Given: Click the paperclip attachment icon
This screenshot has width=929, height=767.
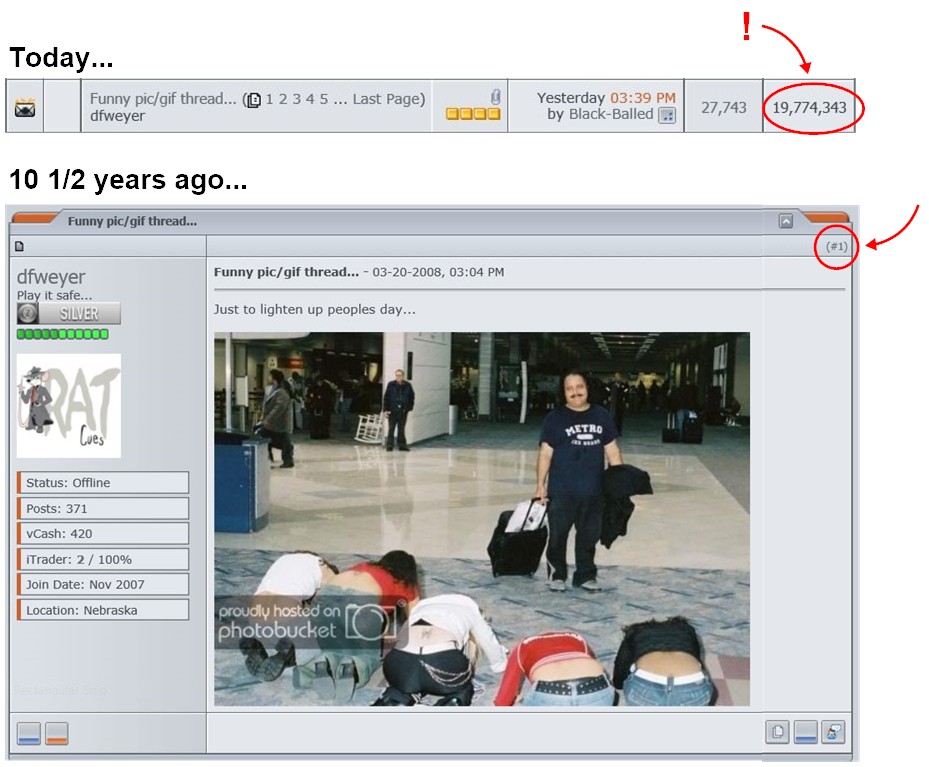Looking at the screenshot, I should tap(494, 97).
